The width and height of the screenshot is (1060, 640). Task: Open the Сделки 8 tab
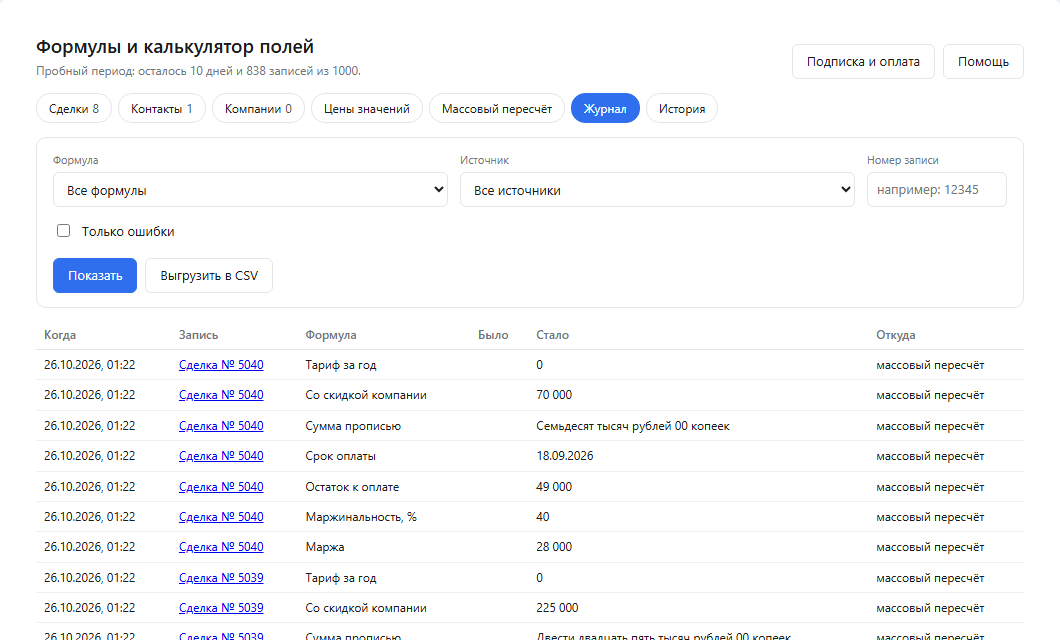click(74, 108)
